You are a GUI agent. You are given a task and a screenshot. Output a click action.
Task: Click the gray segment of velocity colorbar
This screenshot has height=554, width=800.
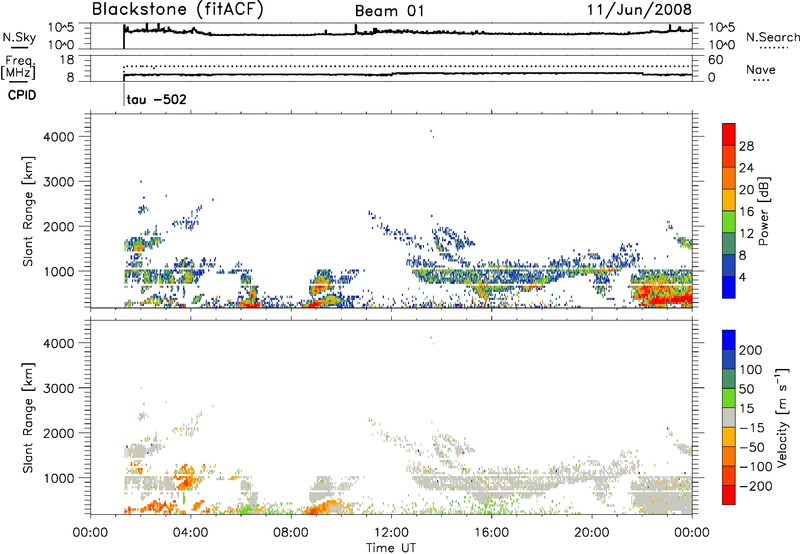point(729,417)
